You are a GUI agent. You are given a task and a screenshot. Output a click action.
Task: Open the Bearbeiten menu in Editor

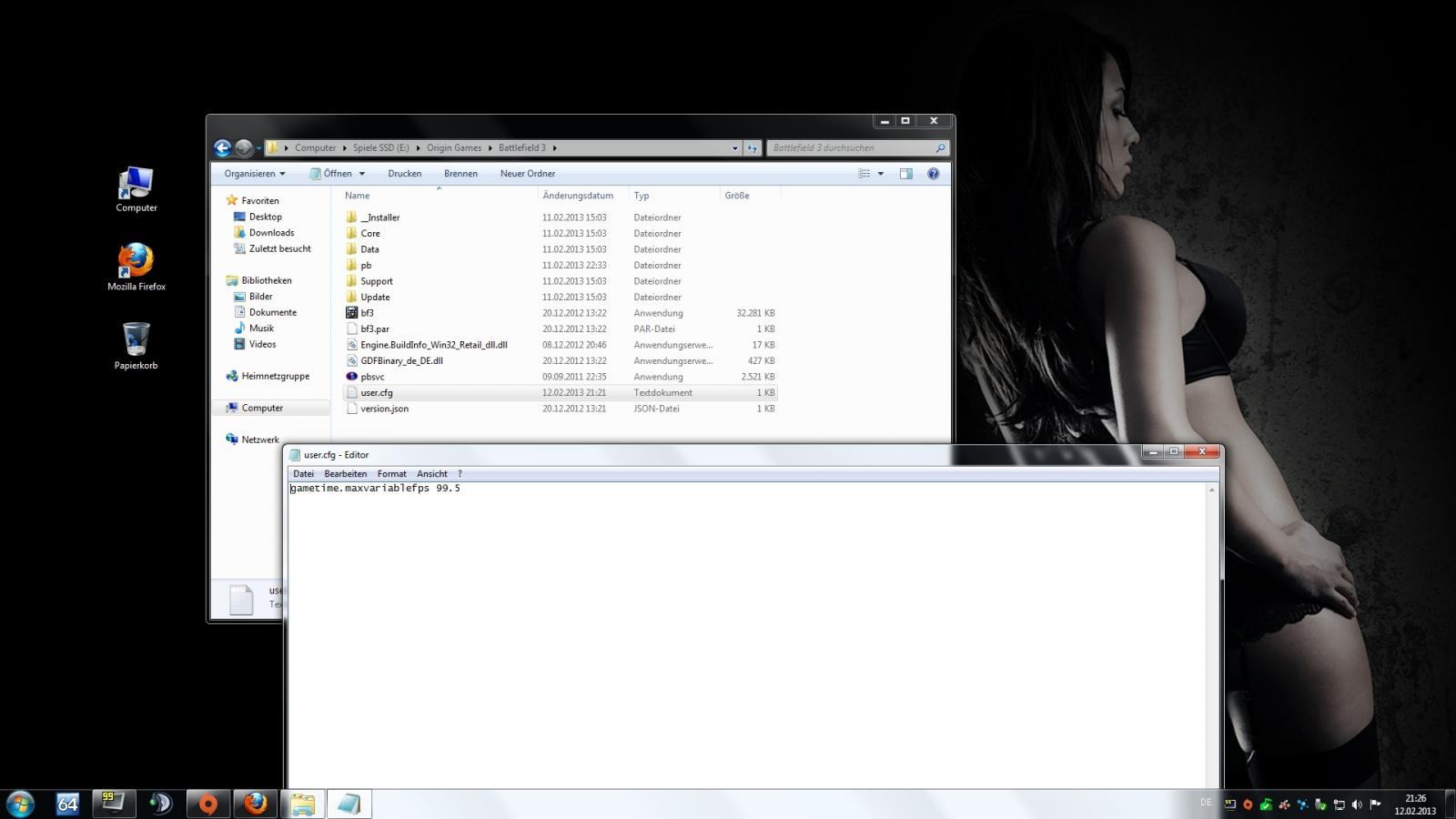click(x=346, y=474)
